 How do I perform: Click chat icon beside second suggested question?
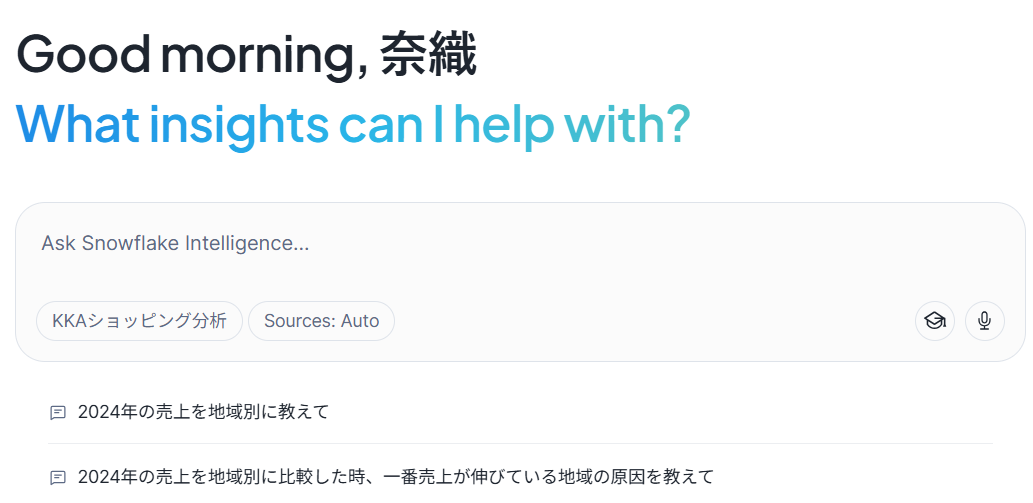[58, 477]
